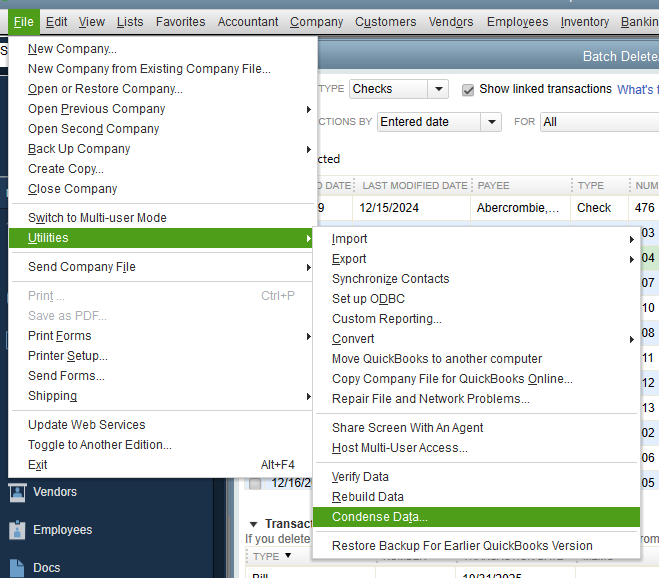The height and width of the screenshot is (578, 659).
Task: Select Switch to Multi-user Mode
Action: coord(162,218)
